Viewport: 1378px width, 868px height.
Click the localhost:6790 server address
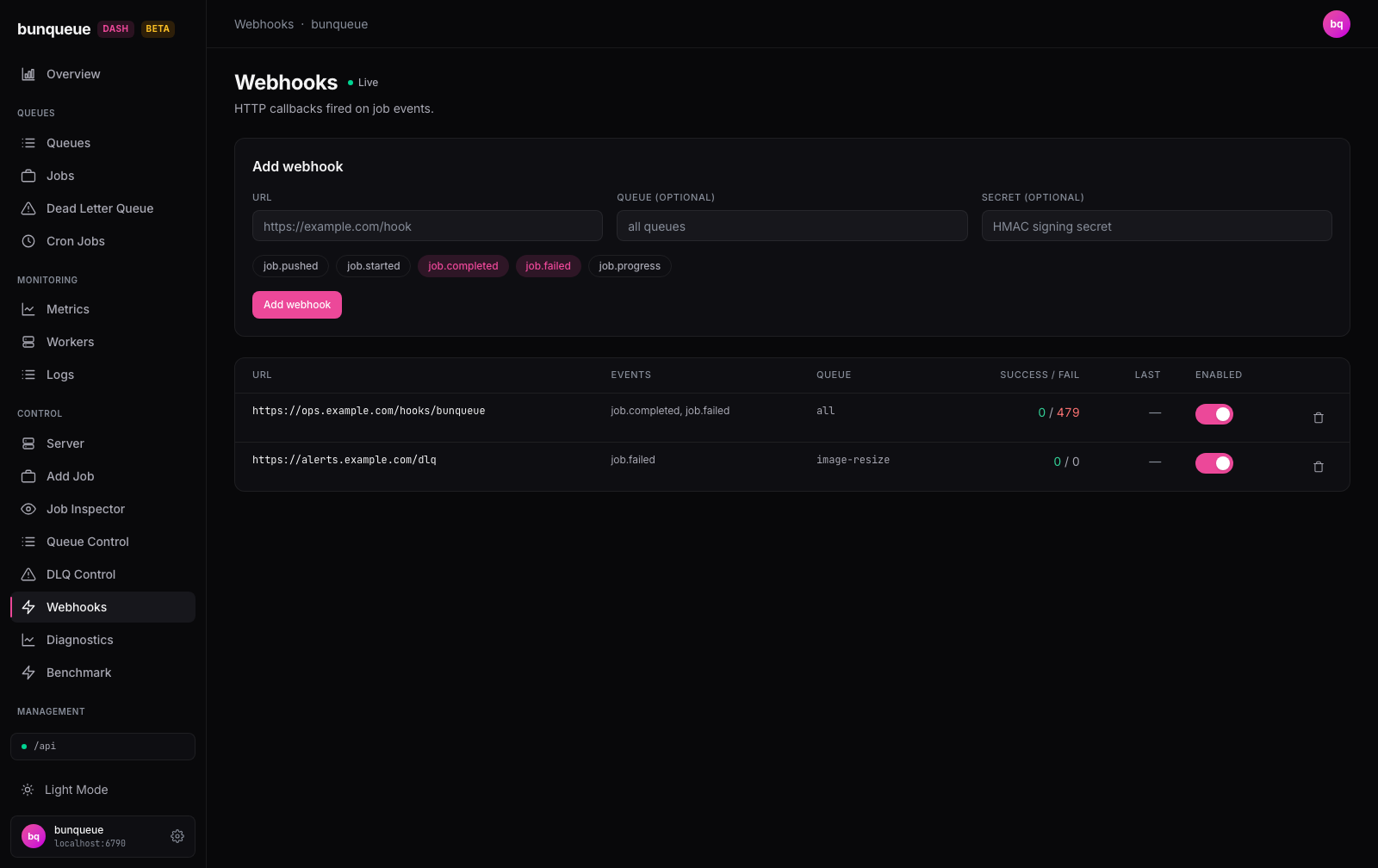(90, 844)
